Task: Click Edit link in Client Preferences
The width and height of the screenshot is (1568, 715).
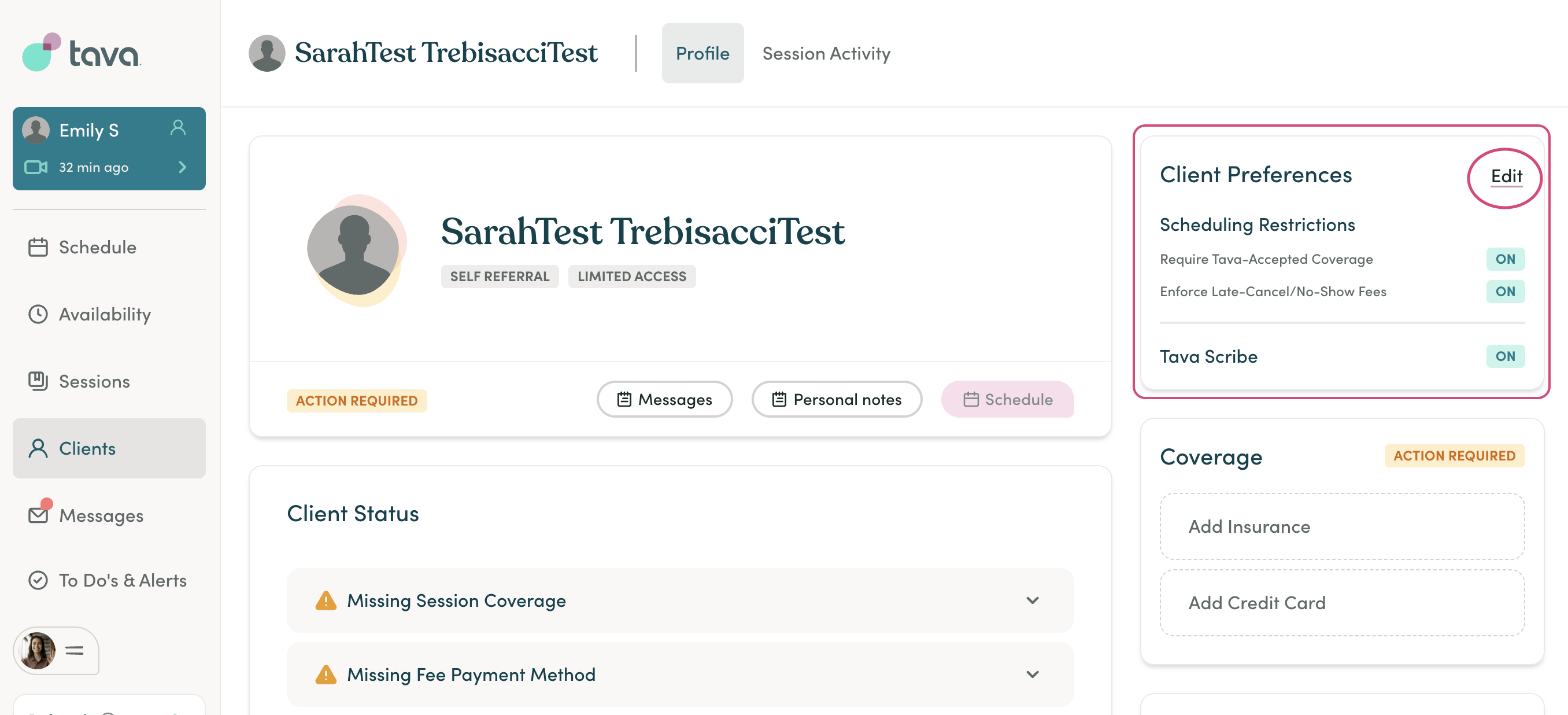Action: pos(1506,176)
